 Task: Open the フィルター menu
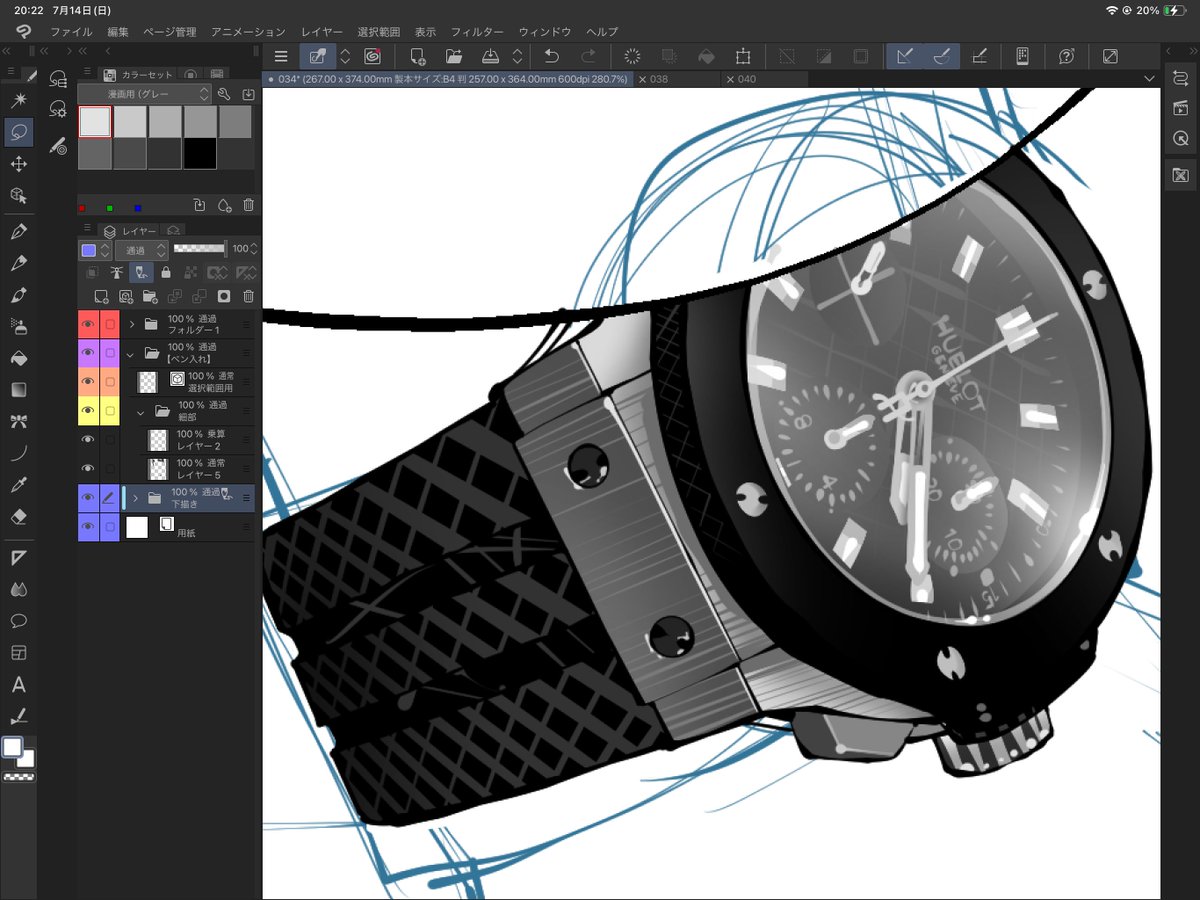pyautogui.click(x=477, y=32)
